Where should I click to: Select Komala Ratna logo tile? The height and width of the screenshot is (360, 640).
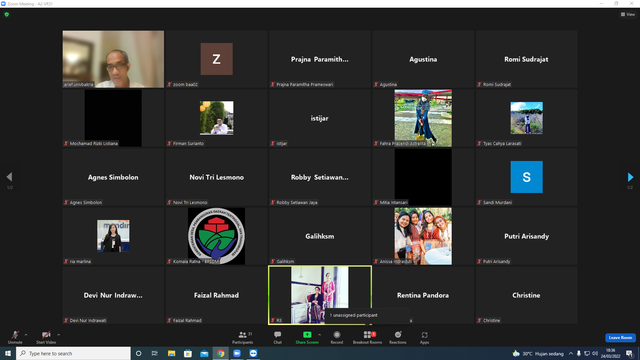217,236
